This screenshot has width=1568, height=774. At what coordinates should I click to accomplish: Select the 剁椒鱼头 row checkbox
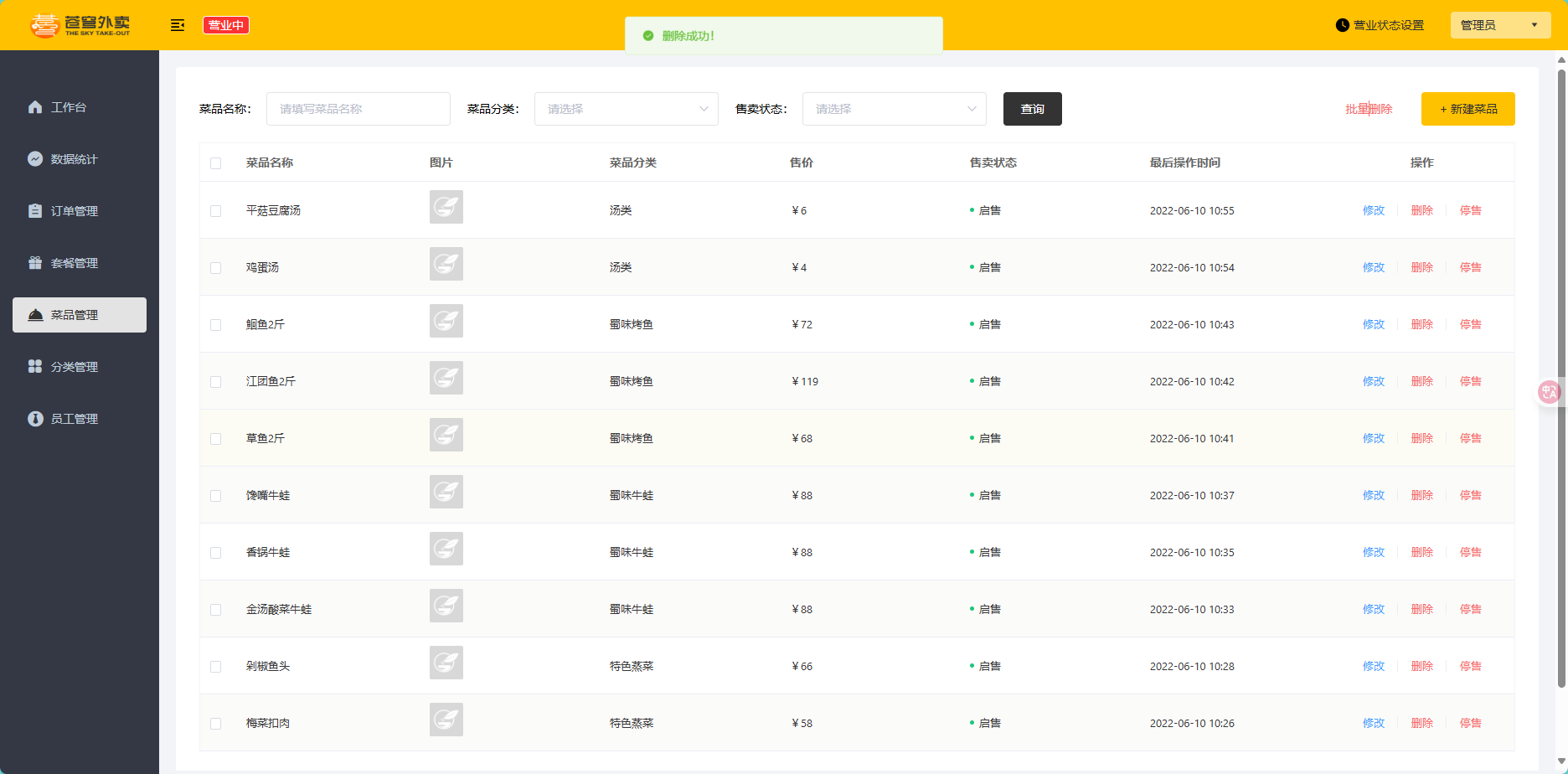click(x=216, y=667)
